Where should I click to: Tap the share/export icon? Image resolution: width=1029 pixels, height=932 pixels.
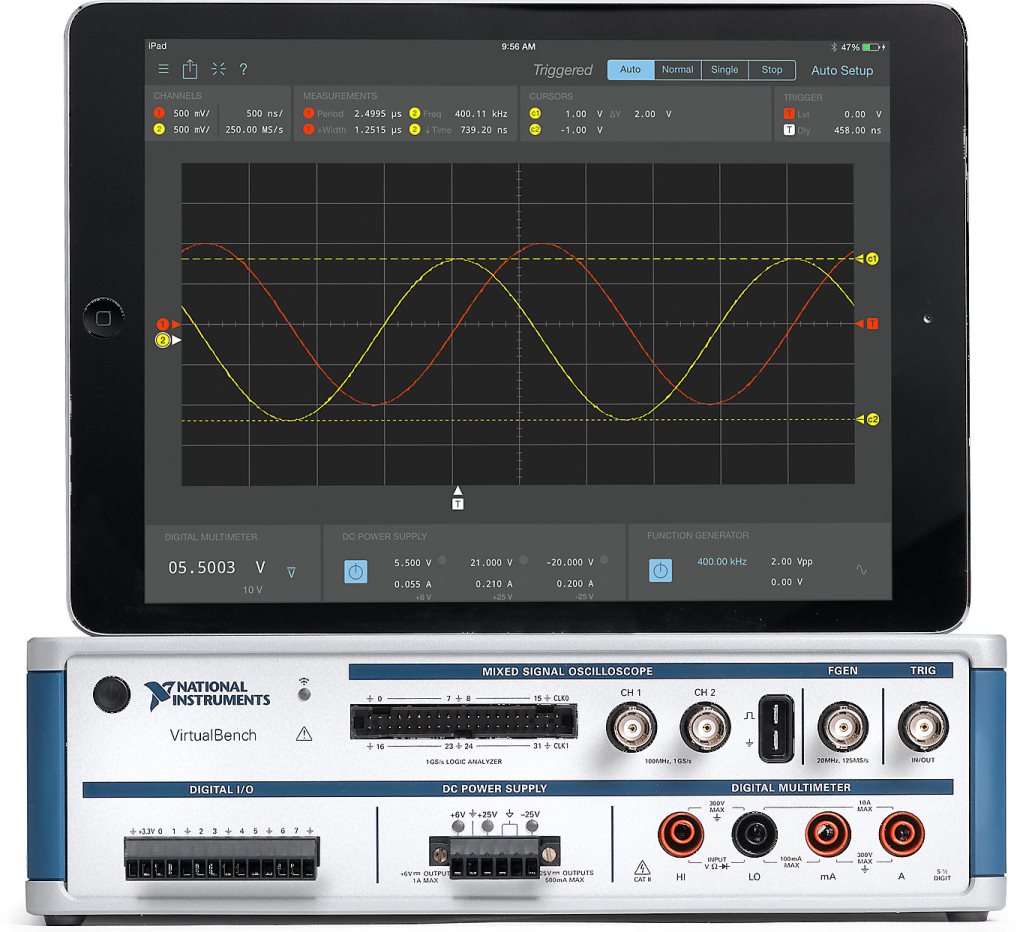point(190,70)
